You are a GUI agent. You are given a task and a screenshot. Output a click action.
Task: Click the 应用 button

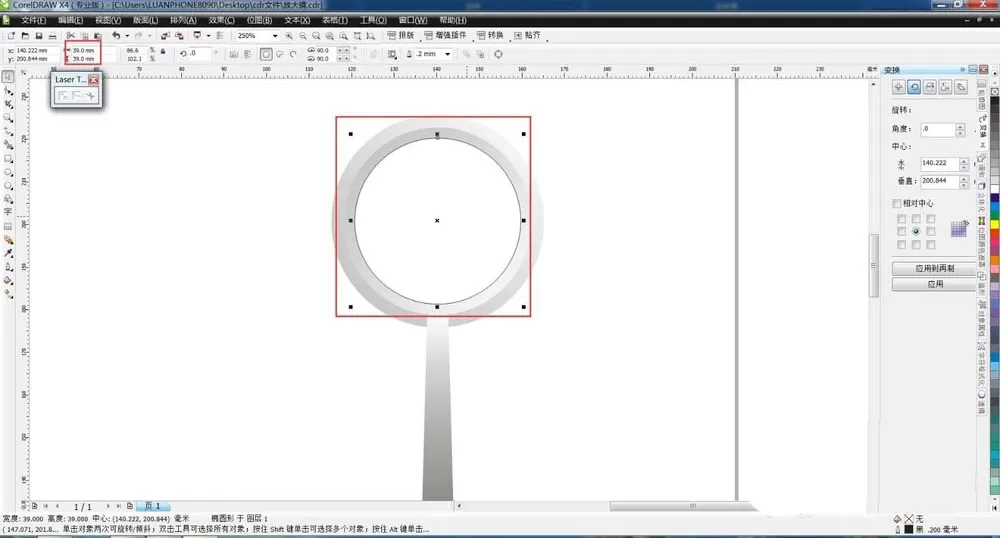(935, 284)
